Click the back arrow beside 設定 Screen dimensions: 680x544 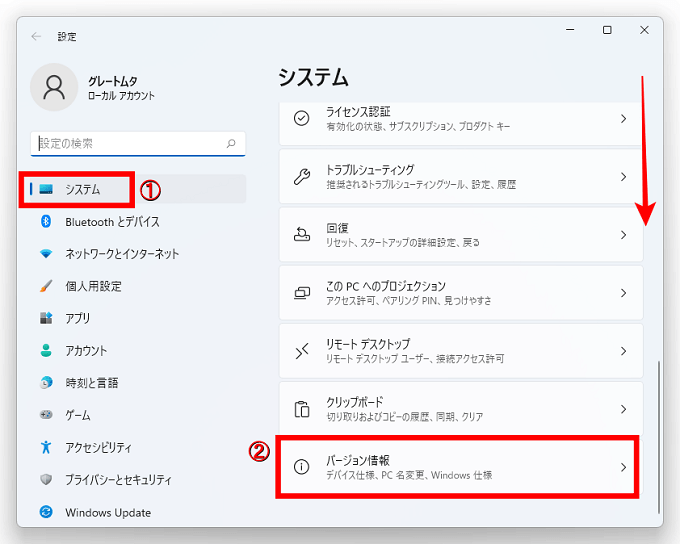pyautogui.click(x=36, y=36)
